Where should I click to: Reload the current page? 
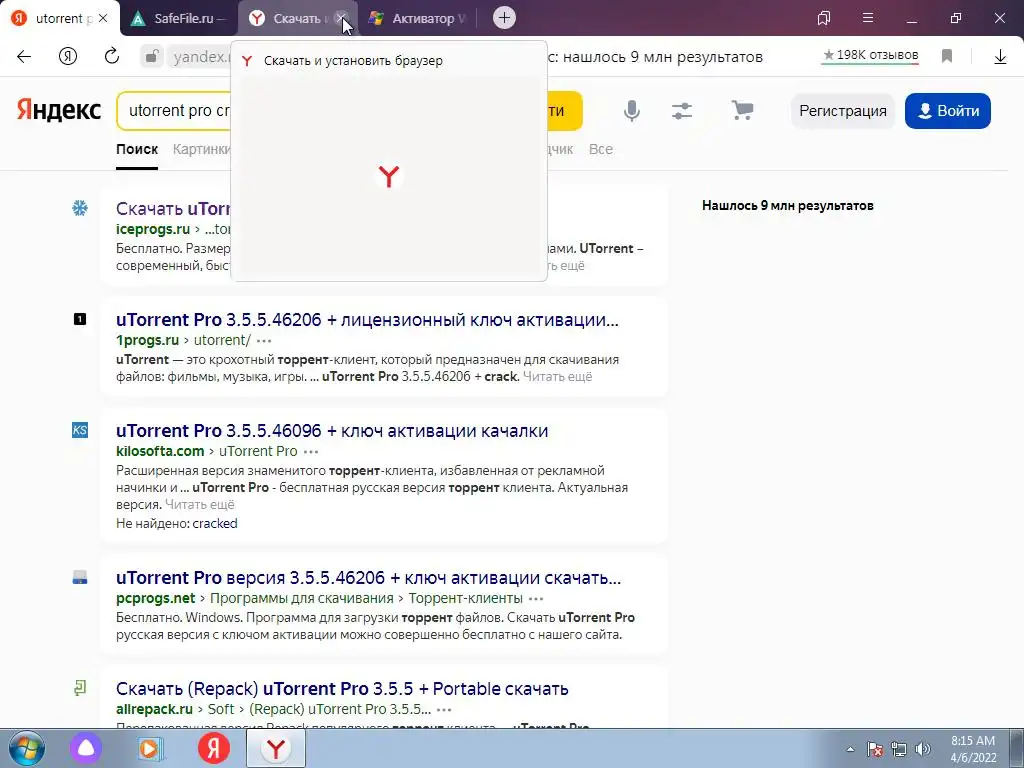(112, 56)
